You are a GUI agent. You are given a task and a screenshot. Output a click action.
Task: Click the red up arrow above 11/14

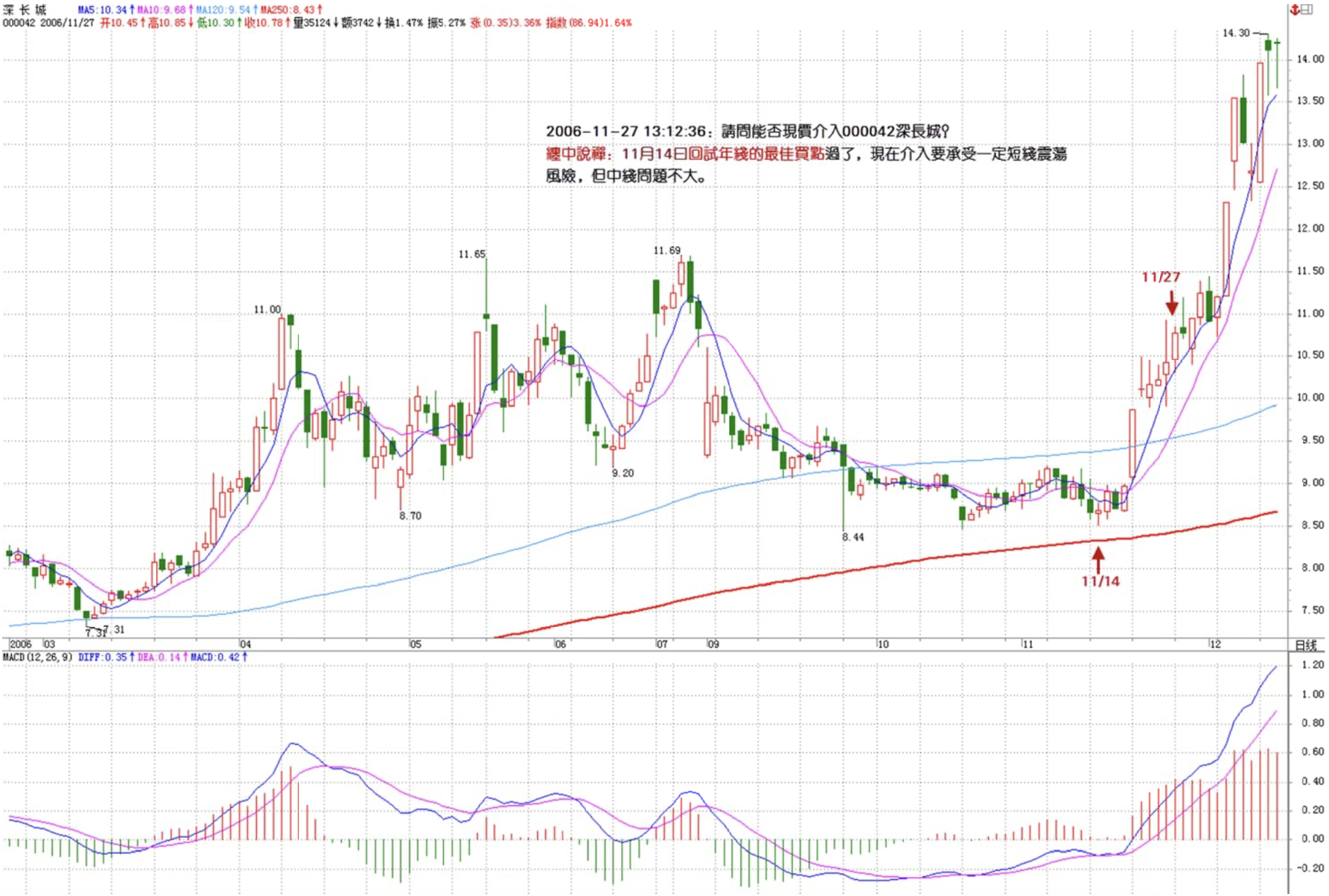(1098, 560)
